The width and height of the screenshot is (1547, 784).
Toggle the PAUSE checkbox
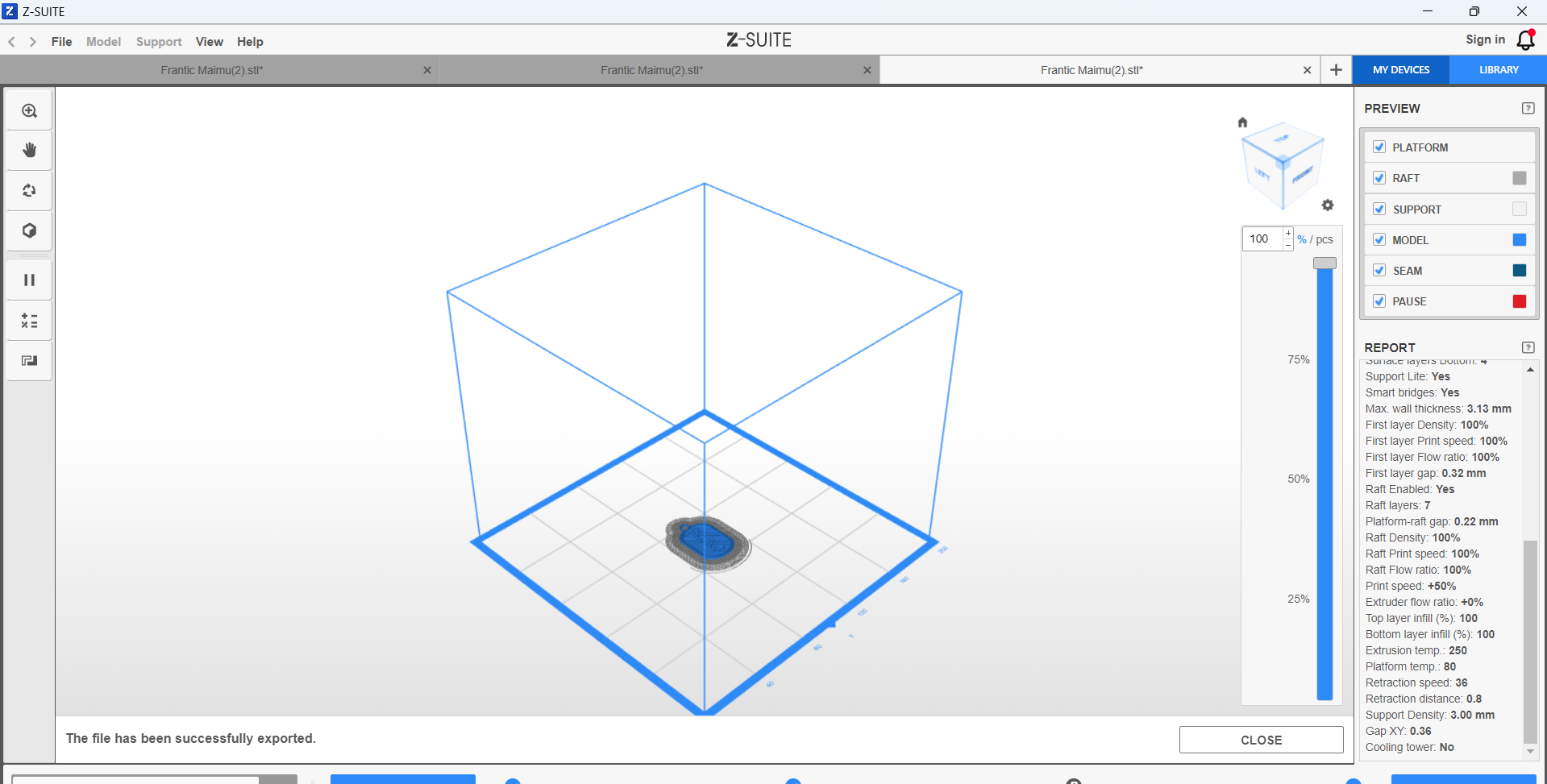(x=1379, y=301)
